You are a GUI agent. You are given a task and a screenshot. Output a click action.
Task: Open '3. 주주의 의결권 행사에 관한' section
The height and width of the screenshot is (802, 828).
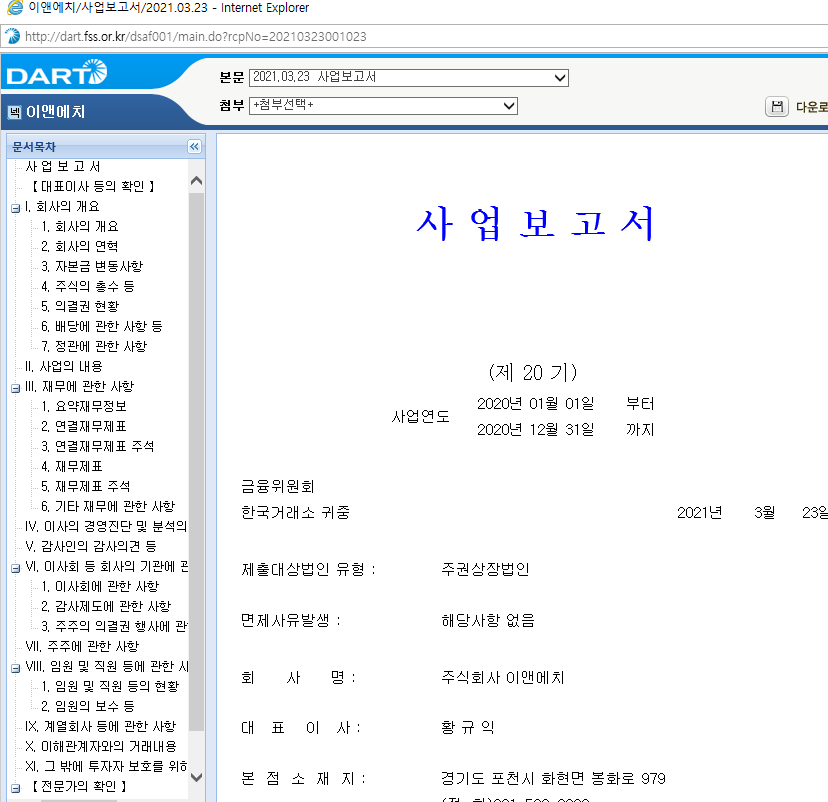click(x=115, y=627)
